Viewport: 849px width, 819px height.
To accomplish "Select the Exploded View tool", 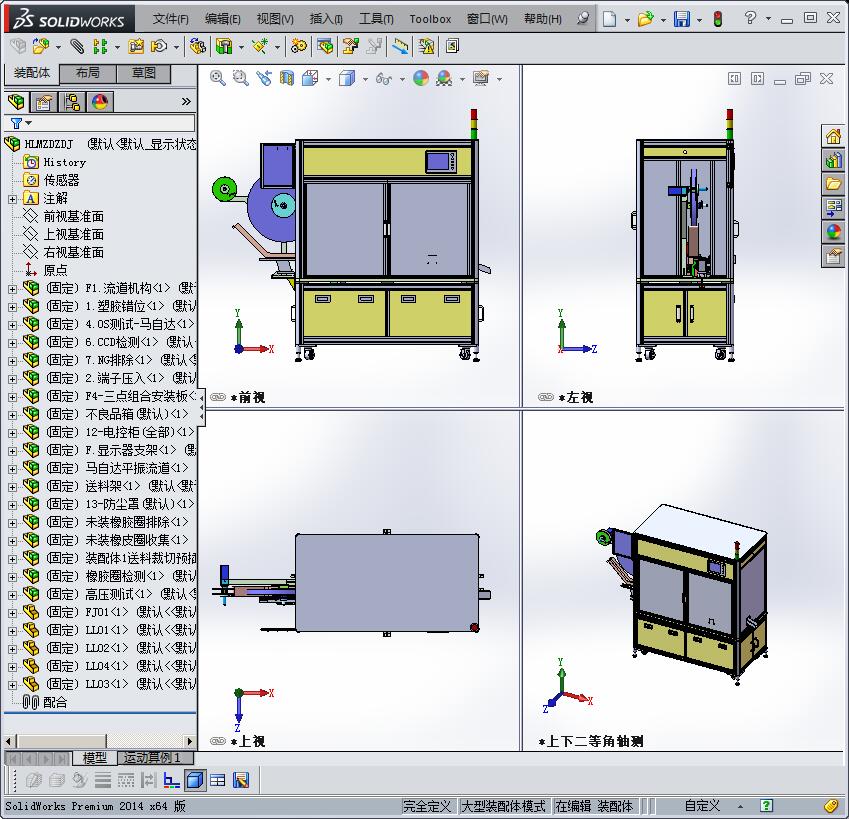I will click(x=351, y=47).
